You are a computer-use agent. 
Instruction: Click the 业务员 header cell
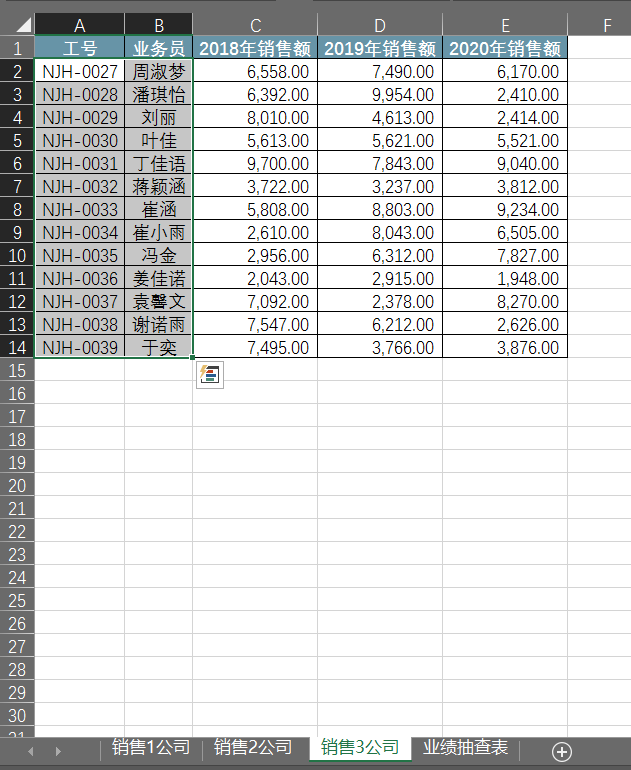(159, 48)
